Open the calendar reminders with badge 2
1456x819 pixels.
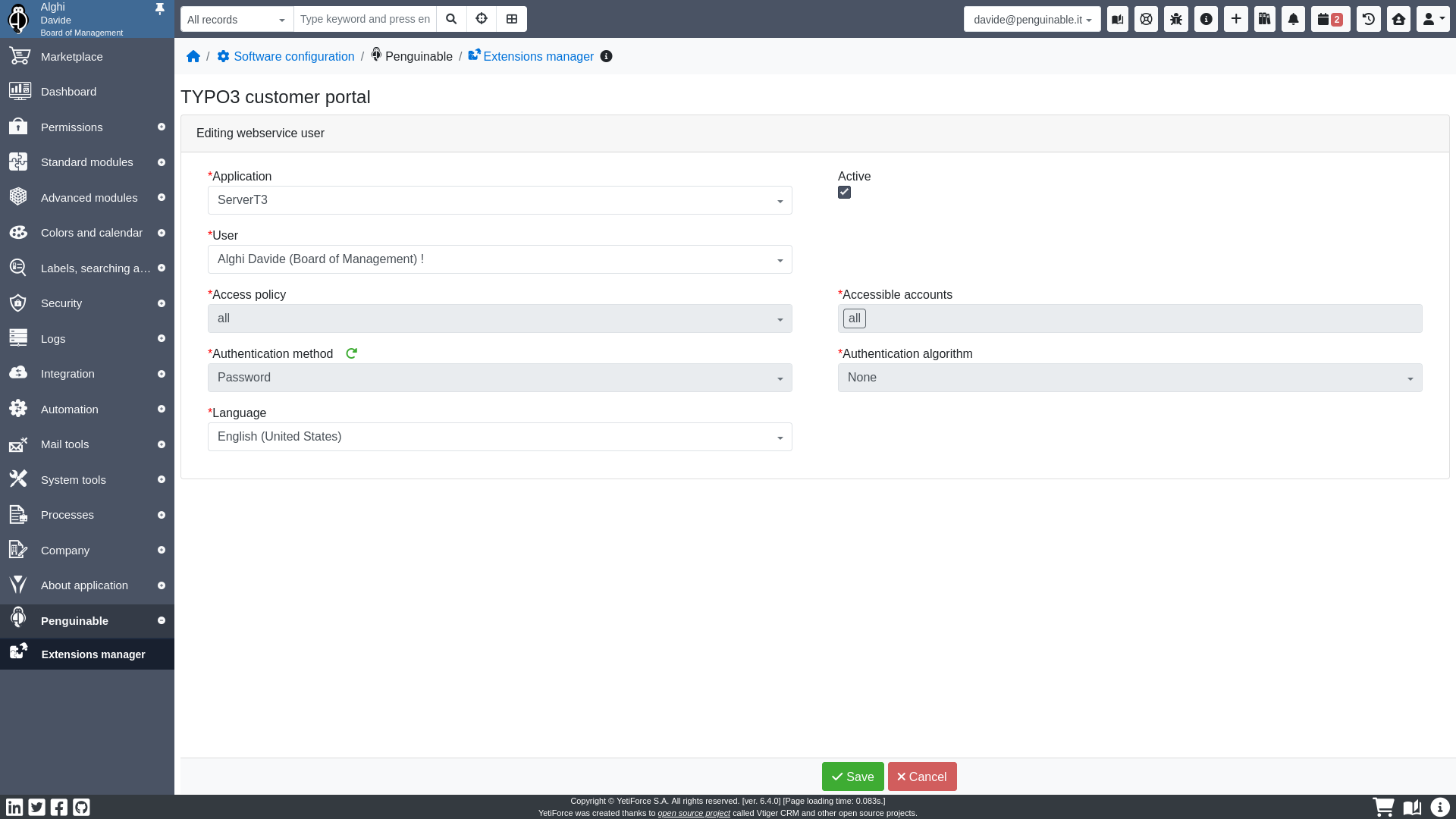click(x=1330, y=20)
